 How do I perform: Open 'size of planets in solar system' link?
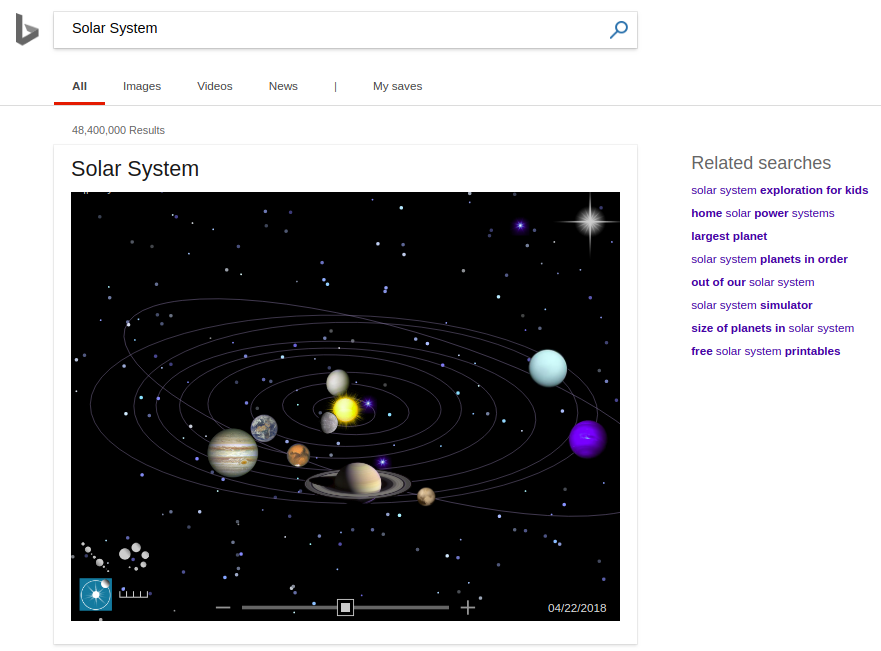(773, 328)
